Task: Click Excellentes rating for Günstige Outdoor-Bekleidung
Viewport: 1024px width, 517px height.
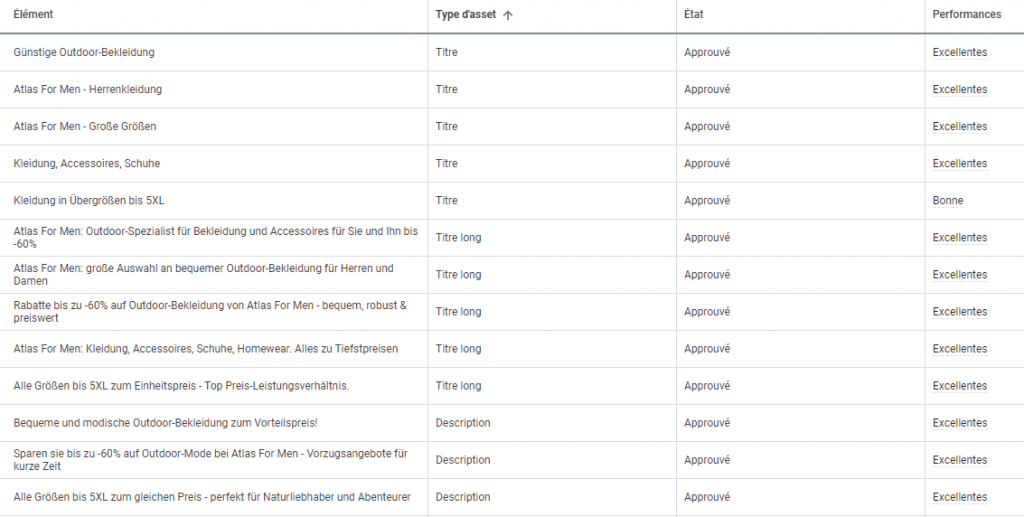Action: click(959, 52)
